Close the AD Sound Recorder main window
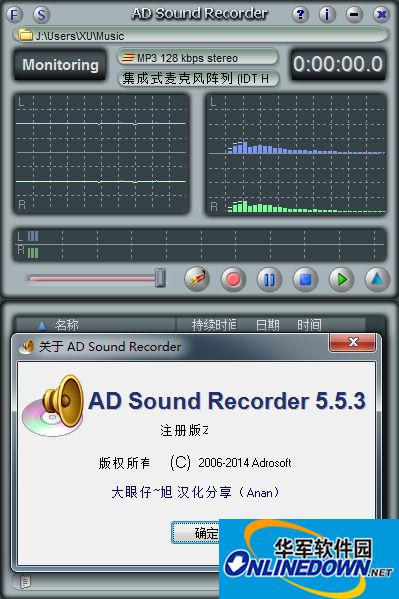Image resolution: width=399 pixels, height=599 pixels. point(381,15)
